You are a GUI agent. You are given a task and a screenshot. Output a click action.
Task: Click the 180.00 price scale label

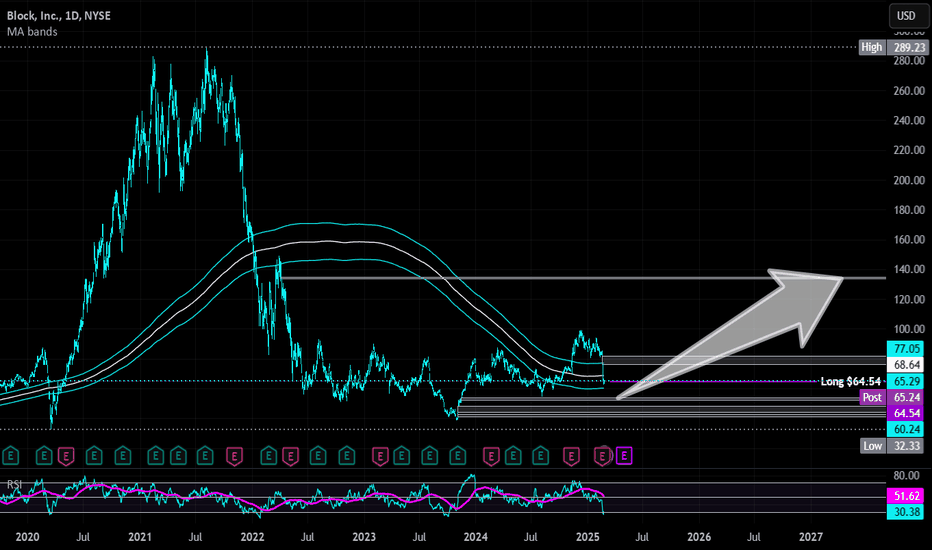pyautogui.click(x=909, y=210)
